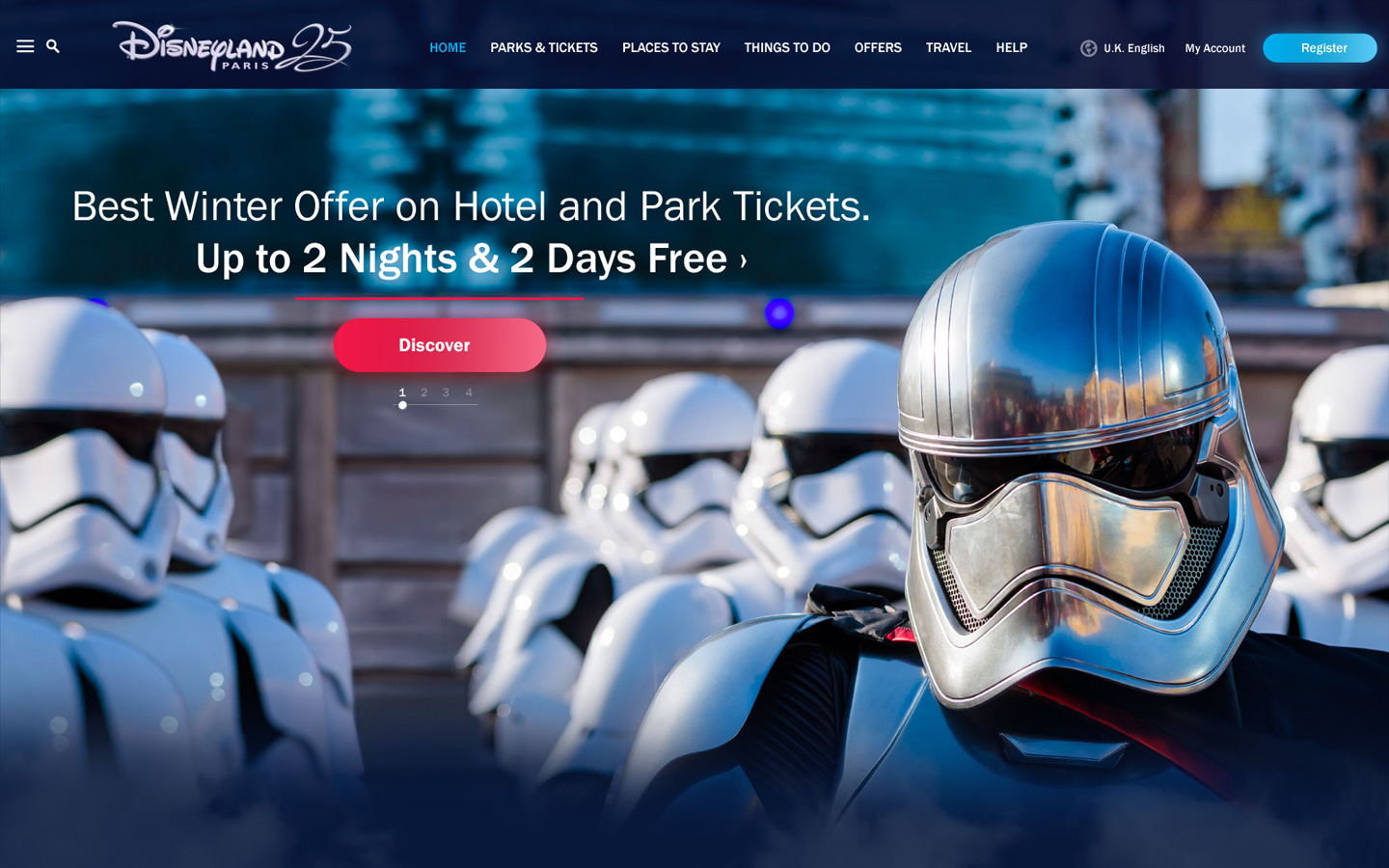Open the Help menu item

click(1011, 47)
